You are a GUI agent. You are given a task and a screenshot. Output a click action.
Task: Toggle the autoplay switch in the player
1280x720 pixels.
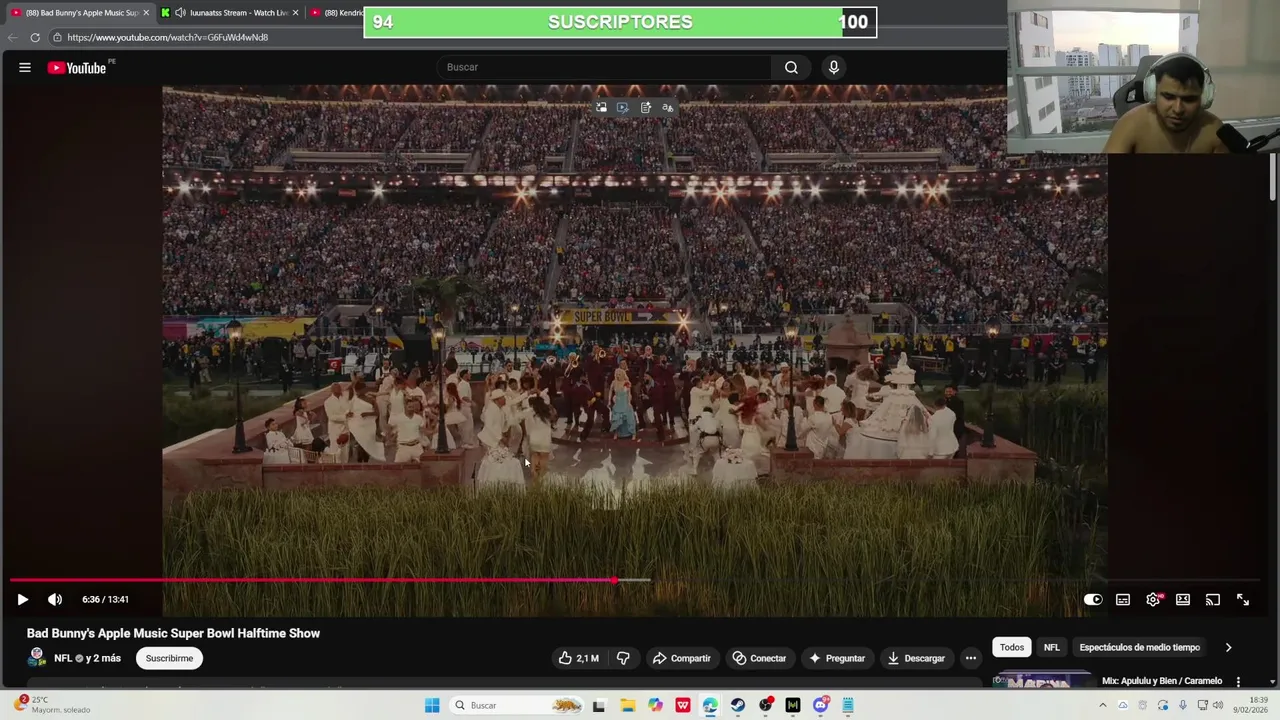pos(1093,599)
